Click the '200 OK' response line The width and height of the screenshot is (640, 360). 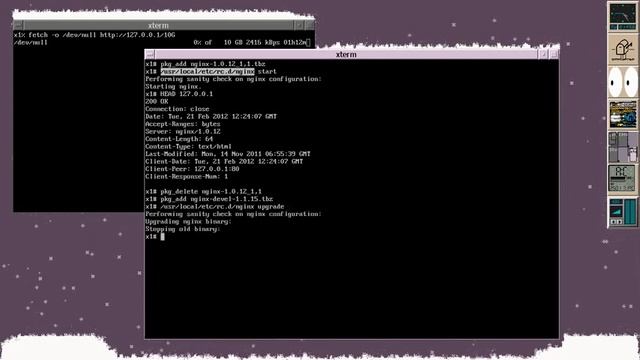[157, 101]
